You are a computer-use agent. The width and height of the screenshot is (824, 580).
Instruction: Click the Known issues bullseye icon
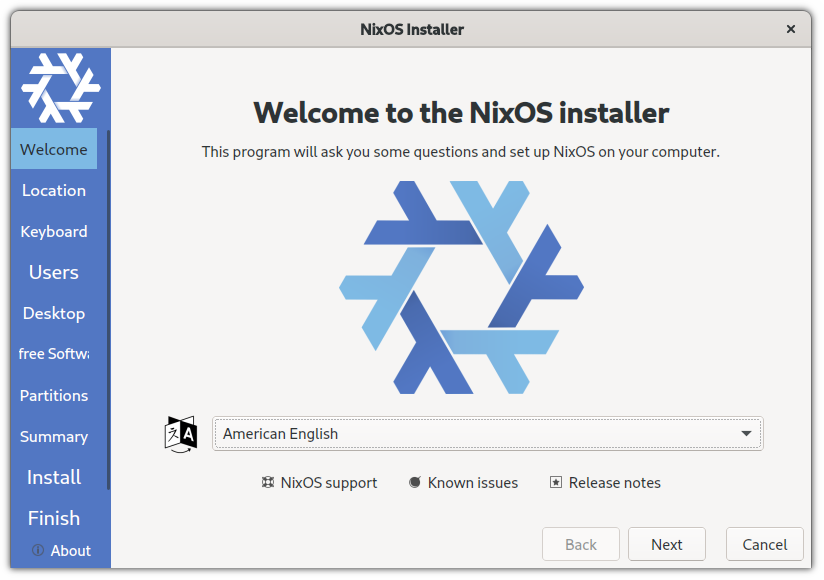coord(414,482)
